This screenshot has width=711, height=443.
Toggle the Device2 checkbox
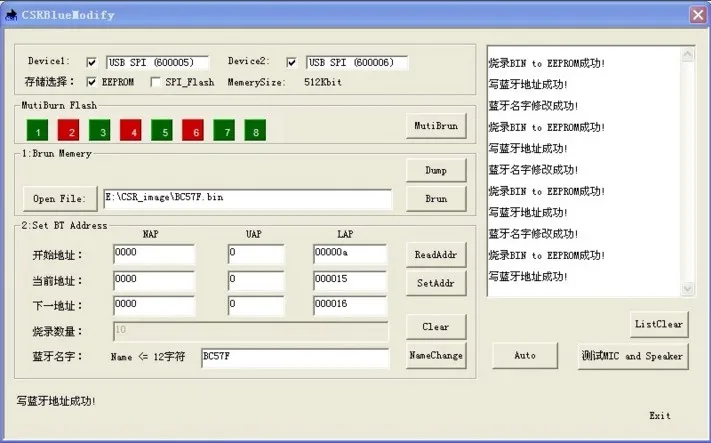pyautogui.click(x=292, y=63)
